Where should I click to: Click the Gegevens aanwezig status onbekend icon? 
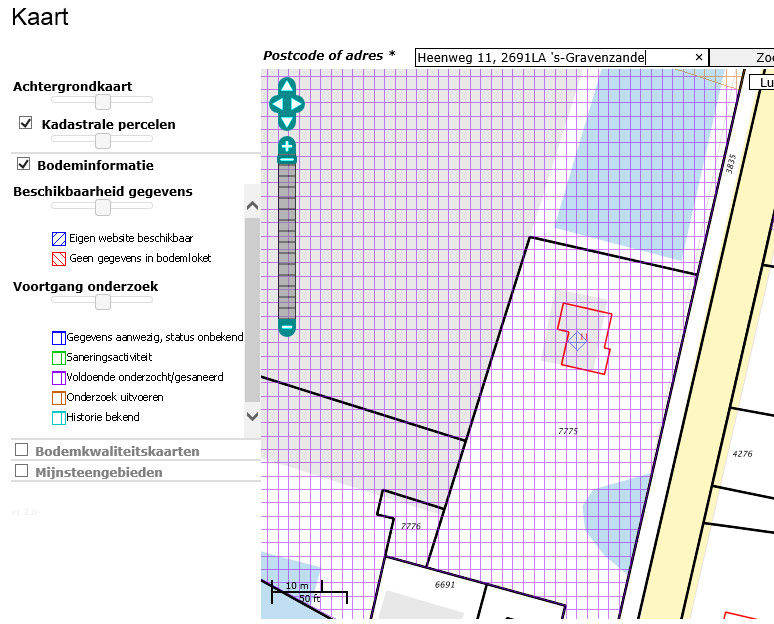(59, 338)
